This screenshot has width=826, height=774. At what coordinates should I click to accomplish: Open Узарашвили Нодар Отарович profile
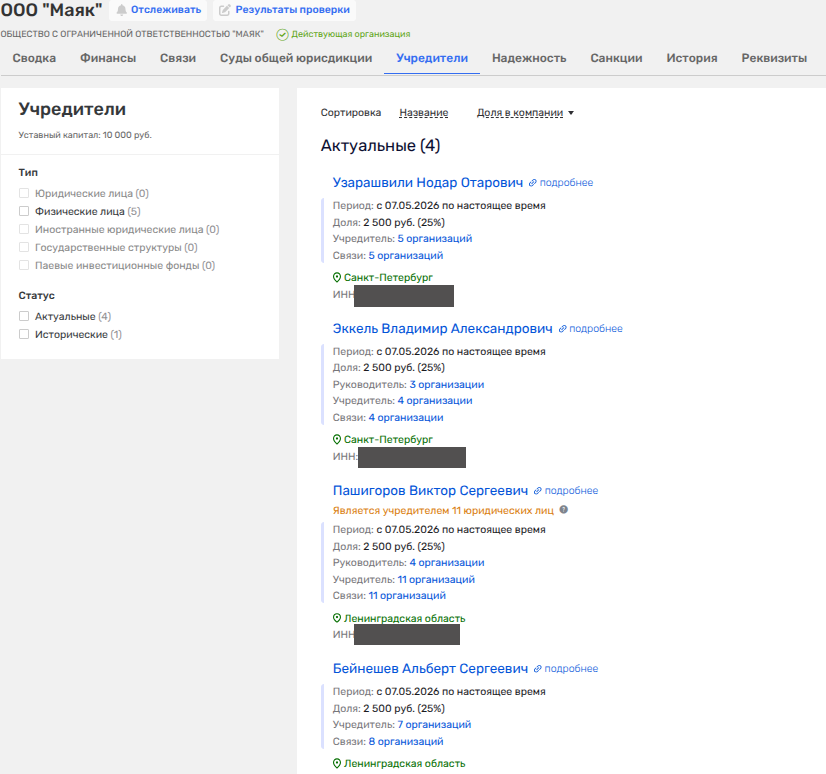(x=428, y=182)
